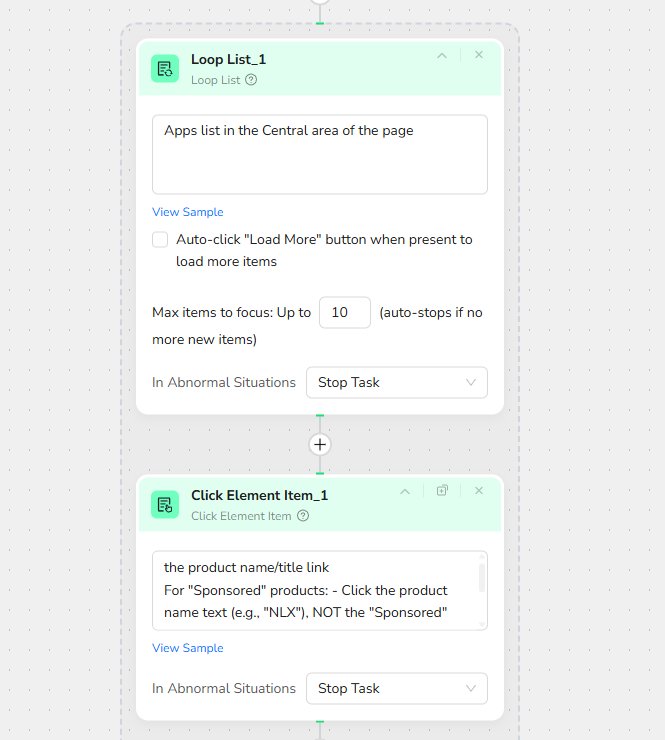
Task: Open help for Click Element Item
Action: 303,516
